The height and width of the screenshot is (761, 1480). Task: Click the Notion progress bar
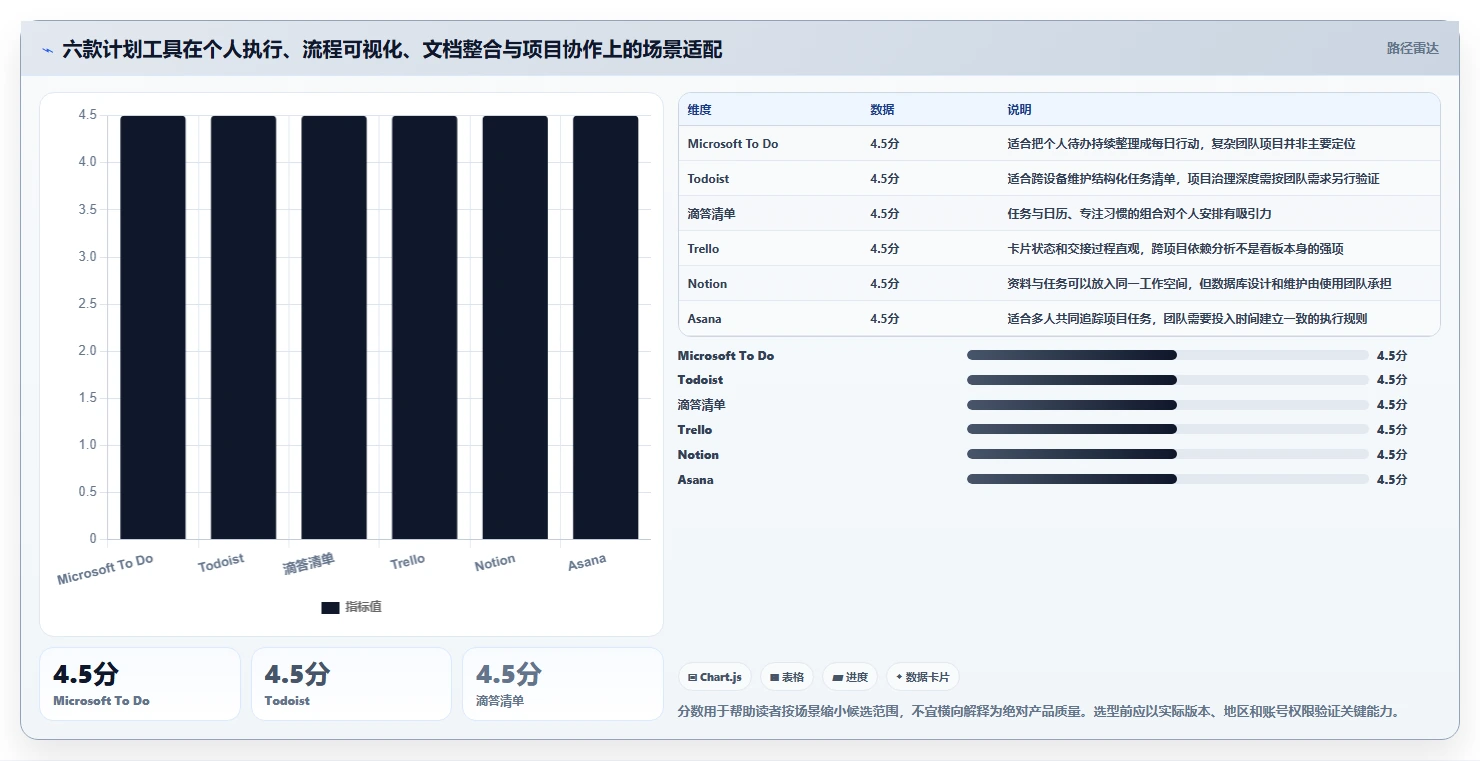point(1167,454)
